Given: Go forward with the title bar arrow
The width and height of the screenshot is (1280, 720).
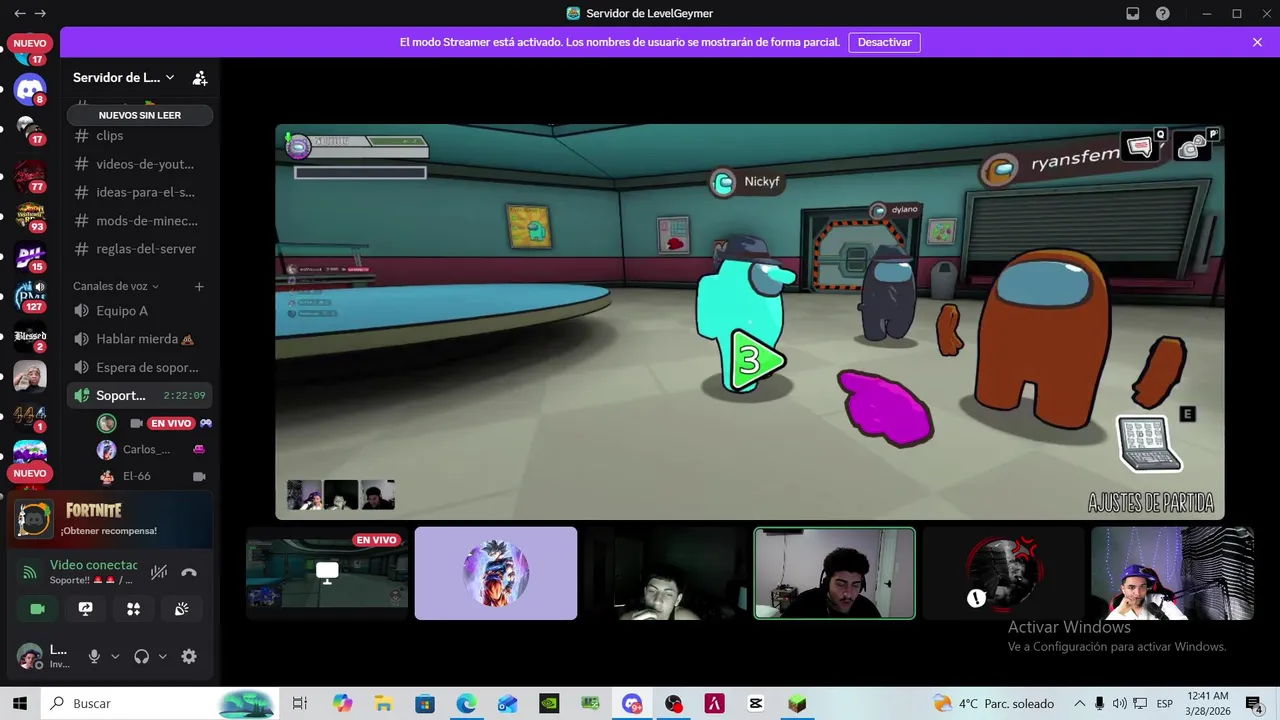Looking at the screenshot, I should pyautogui.click(x=40, y=14).
